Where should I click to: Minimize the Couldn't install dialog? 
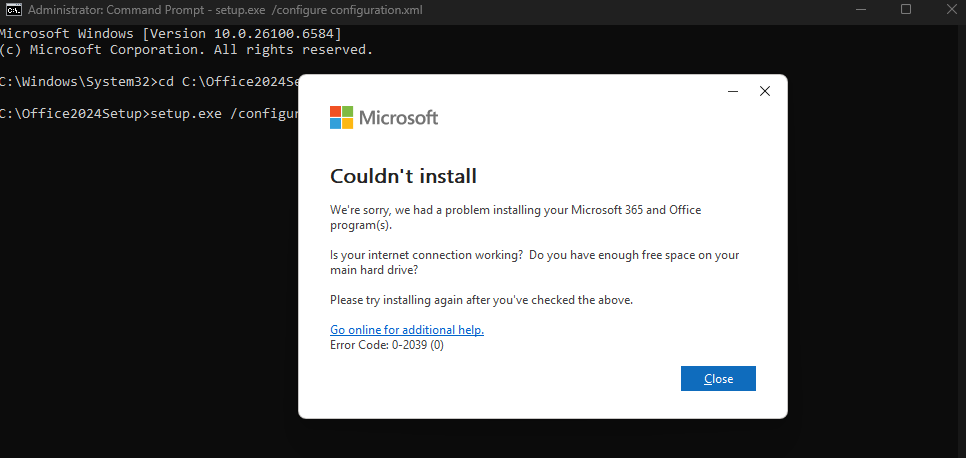click(733, 91)
